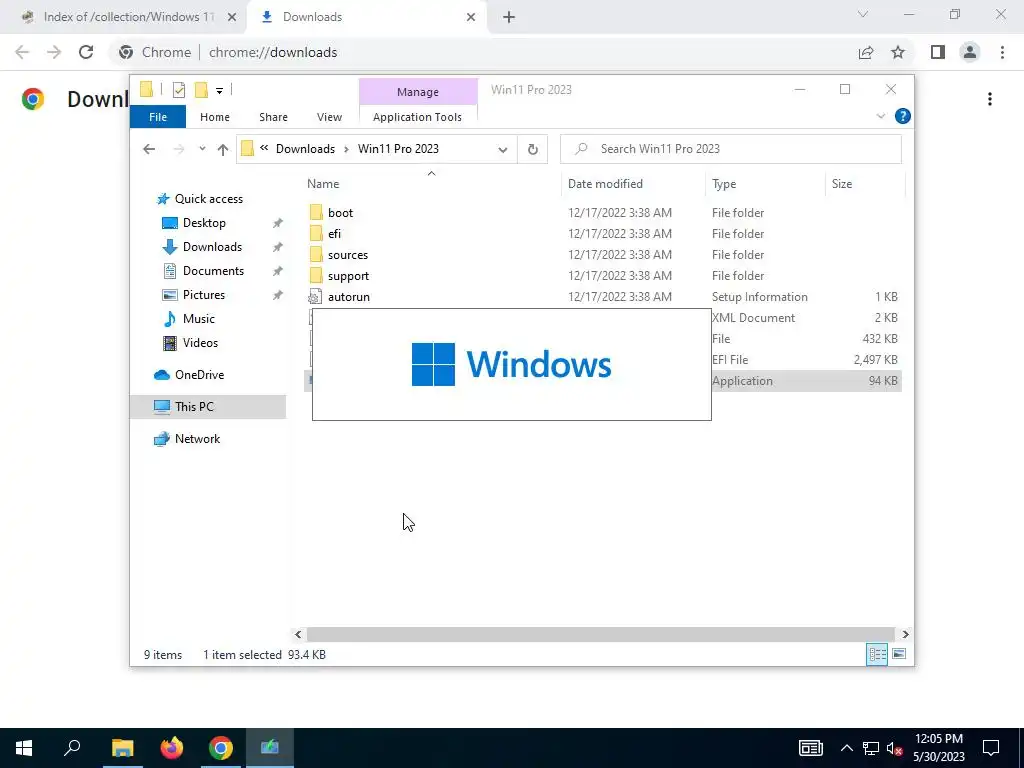Click New folder quick access icon
Image resolution: width=1024 pixels, height=768 pixels.
(201, 90)
